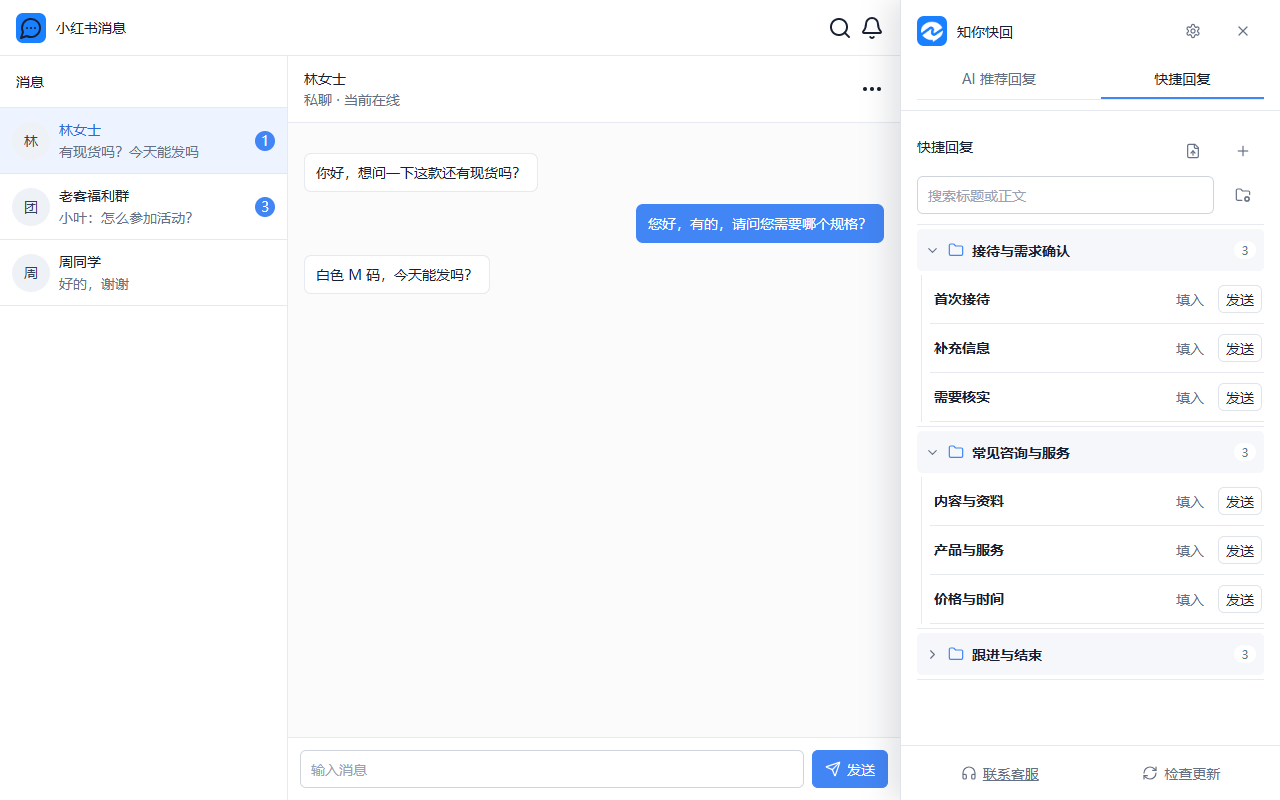The height and width of the screenshot is (800, 1280).
Task: Select the 内容与资料 reply title
Action: pos(969,501)
